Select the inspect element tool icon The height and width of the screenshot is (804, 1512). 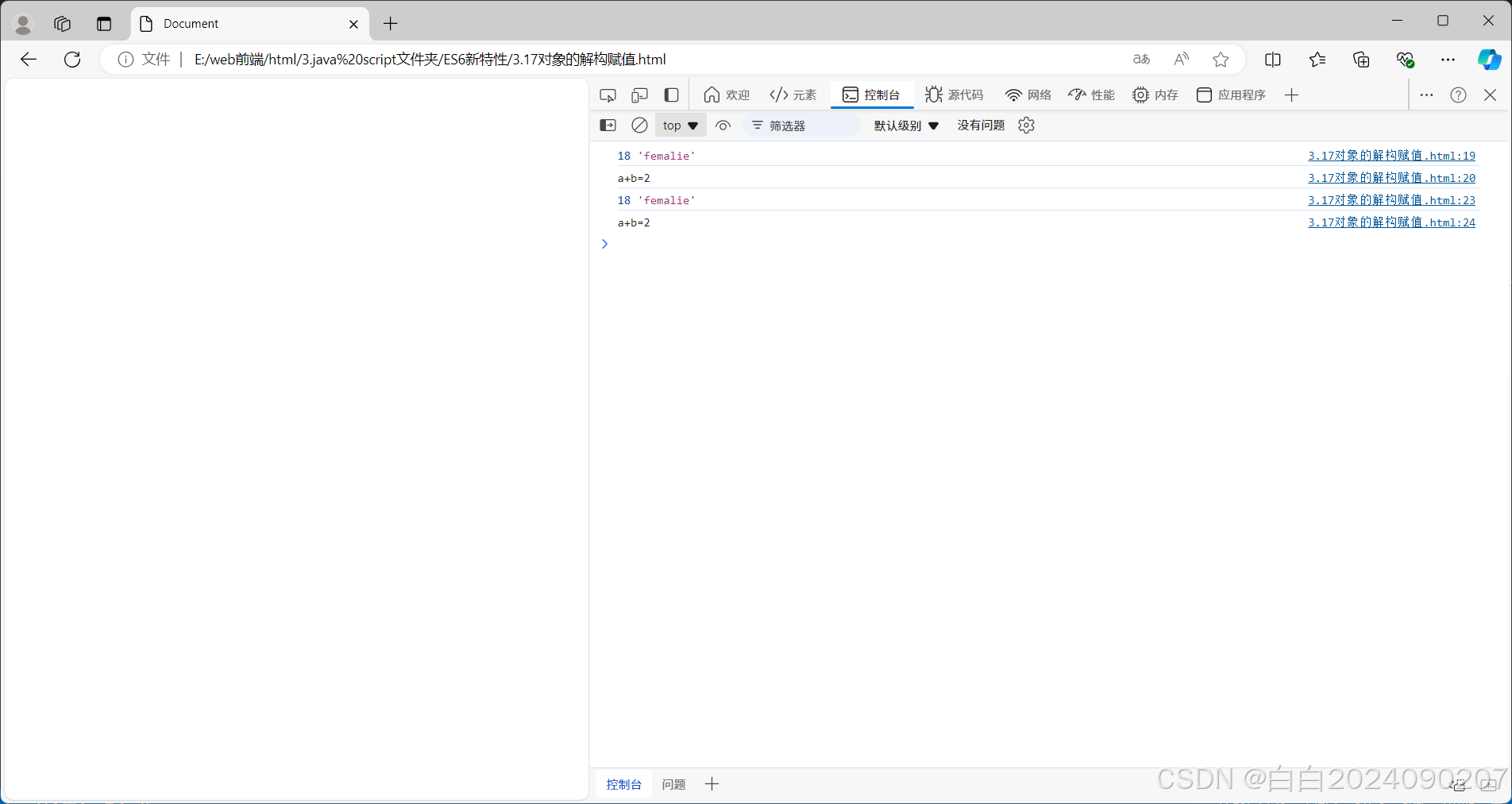pyautogui.click(x=607, y=95)
